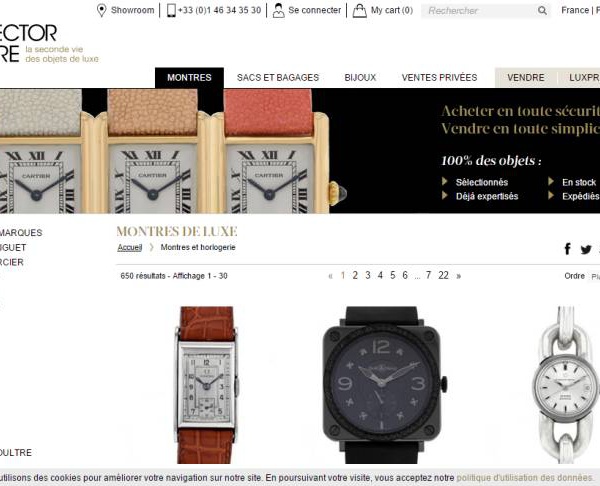Open the France country selector
600x486 pixels.
(574, 10)
